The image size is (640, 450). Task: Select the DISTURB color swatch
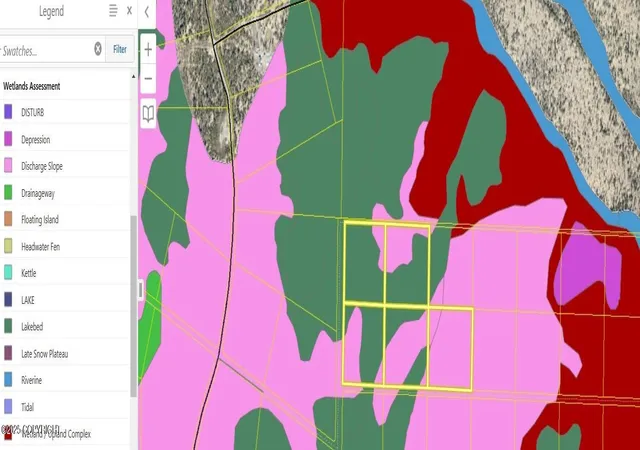[8, 111]
